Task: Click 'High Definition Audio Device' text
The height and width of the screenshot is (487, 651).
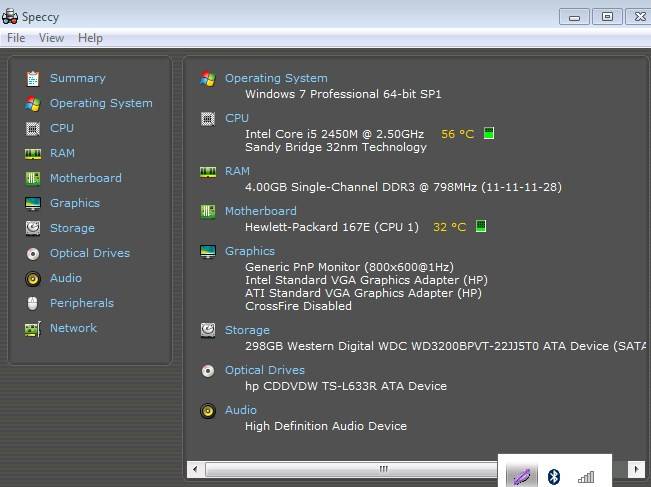Action: tap(326, 426)
